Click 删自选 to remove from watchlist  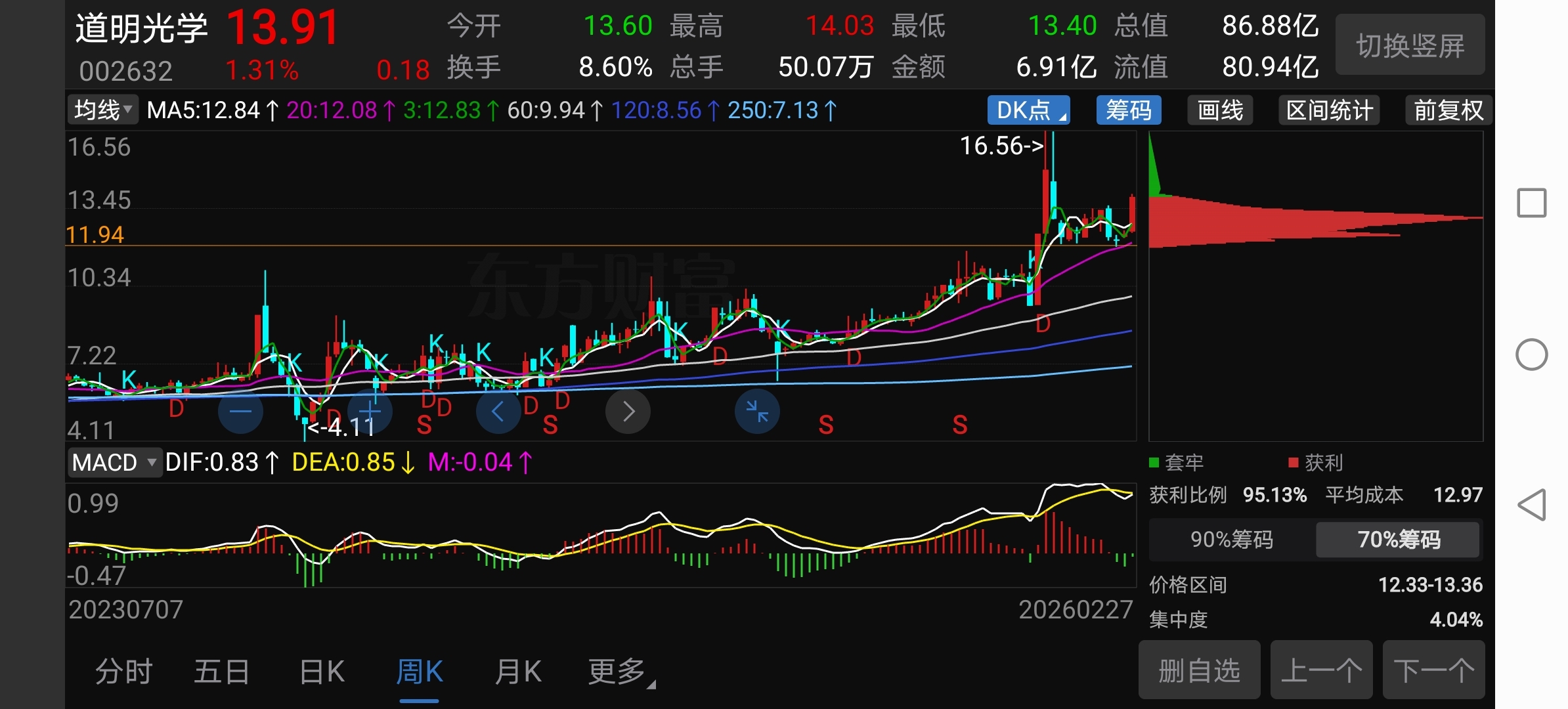[x=1199, y=670]
